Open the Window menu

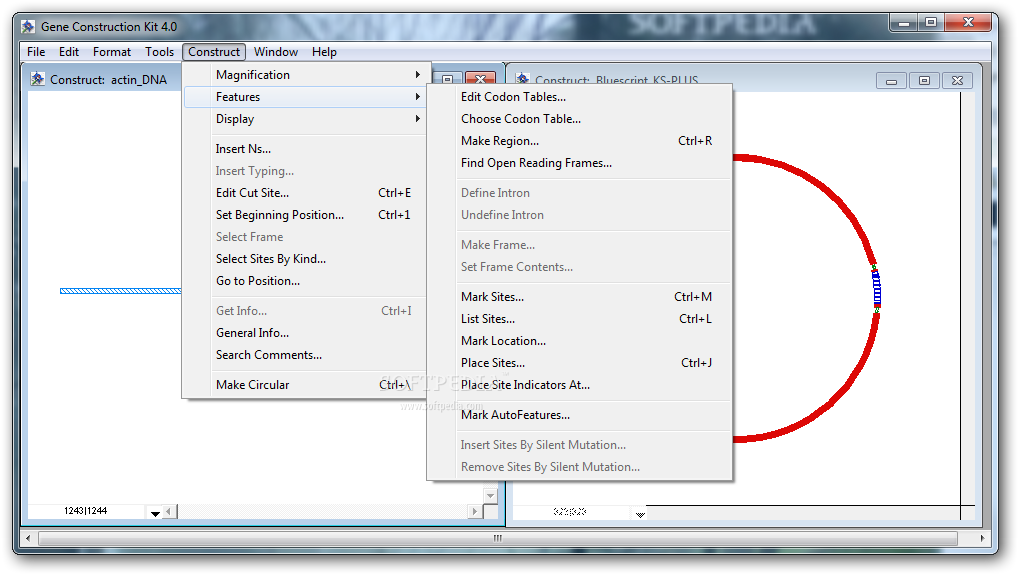(276, 52)
